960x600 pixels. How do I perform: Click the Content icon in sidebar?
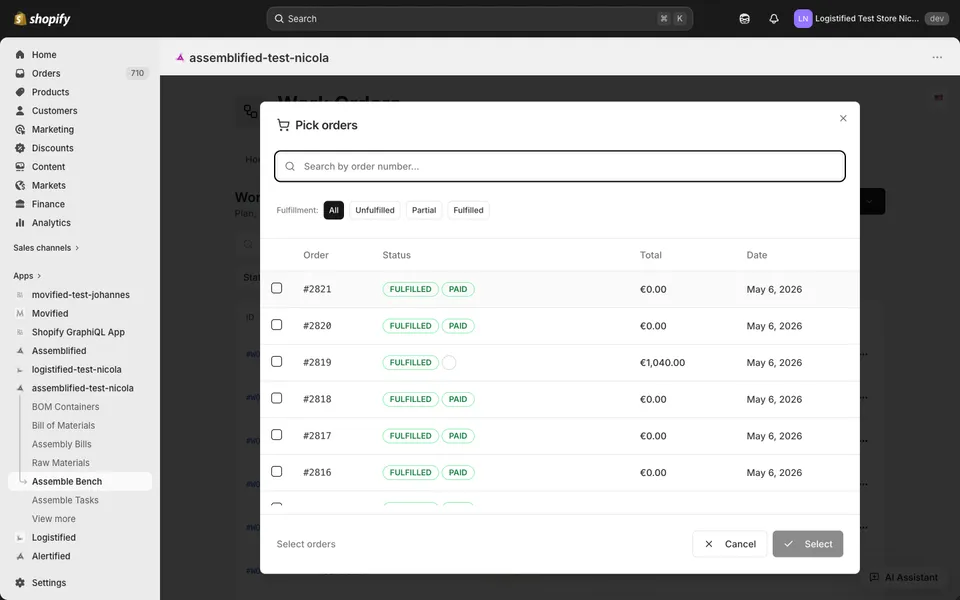coord(20,167)
